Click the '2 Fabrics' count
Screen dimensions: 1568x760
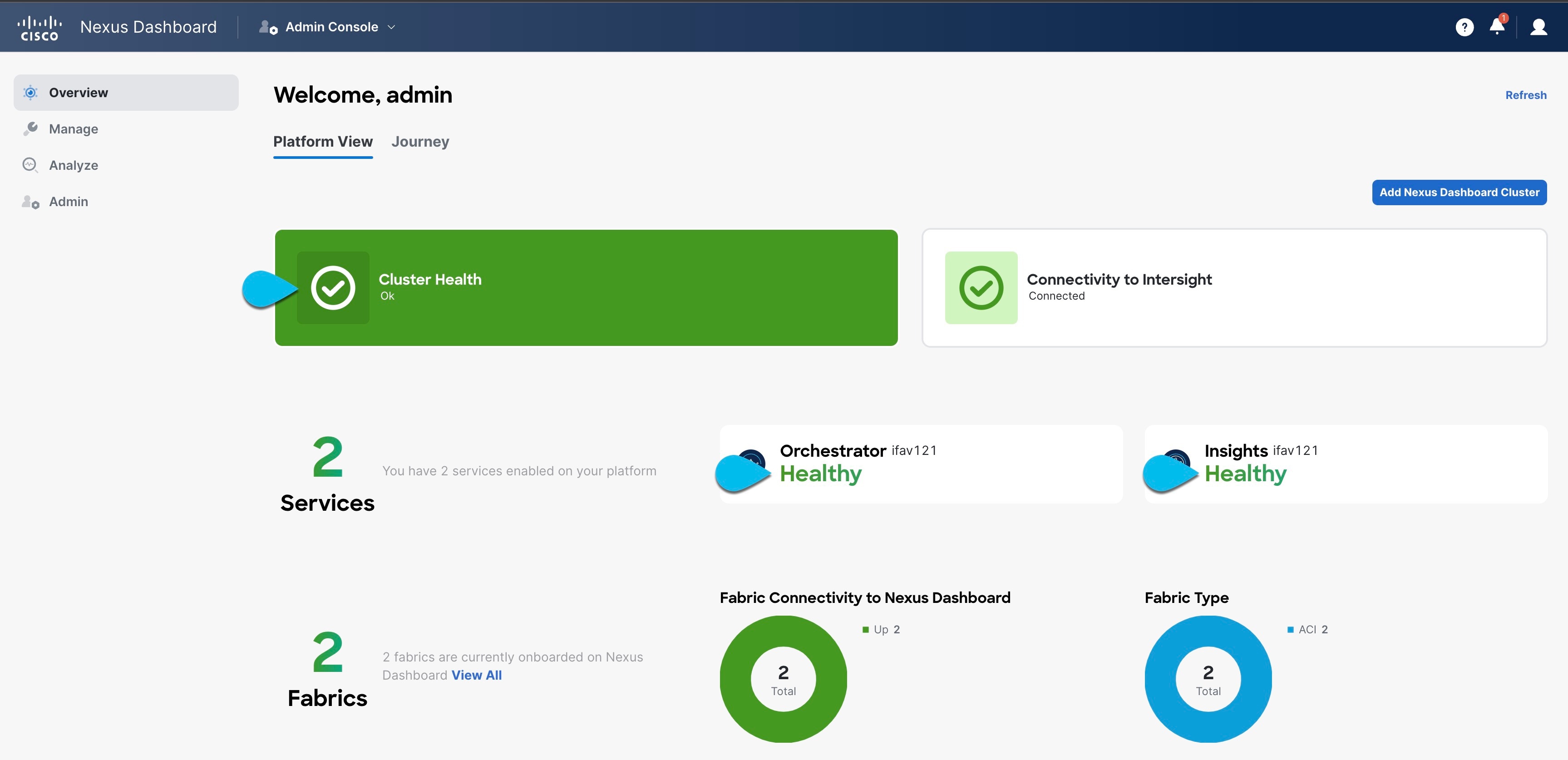pos(327,669)
